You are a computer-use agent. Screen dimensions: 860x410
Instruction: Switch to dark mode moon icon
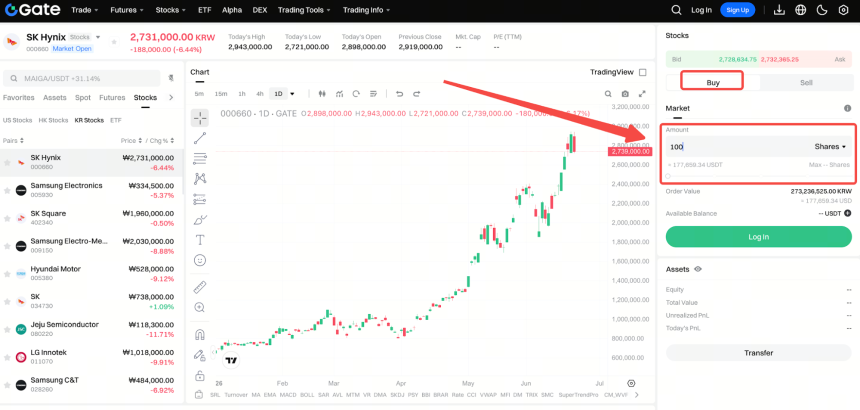click(x=822, y=10)
